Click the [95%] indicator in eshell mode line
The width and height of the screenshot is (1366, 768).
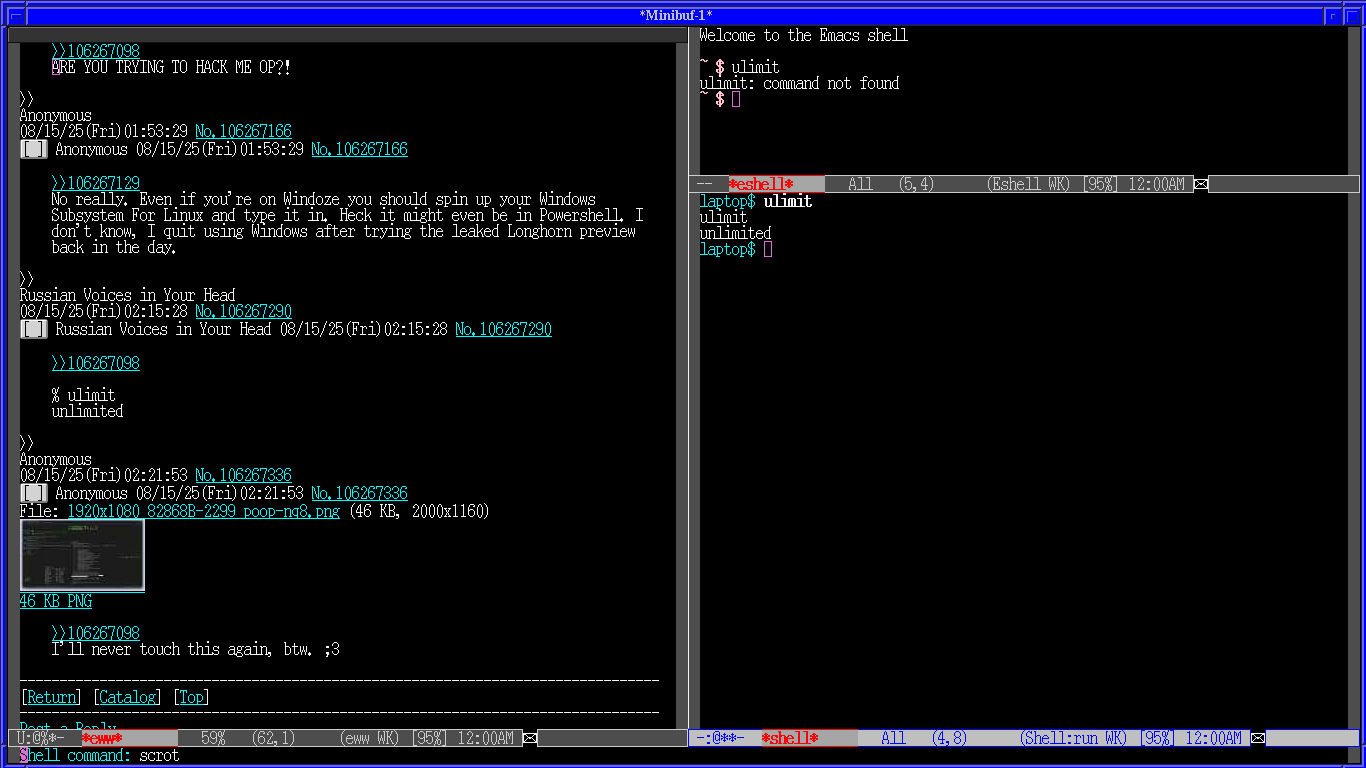(x=1101, y=184)
